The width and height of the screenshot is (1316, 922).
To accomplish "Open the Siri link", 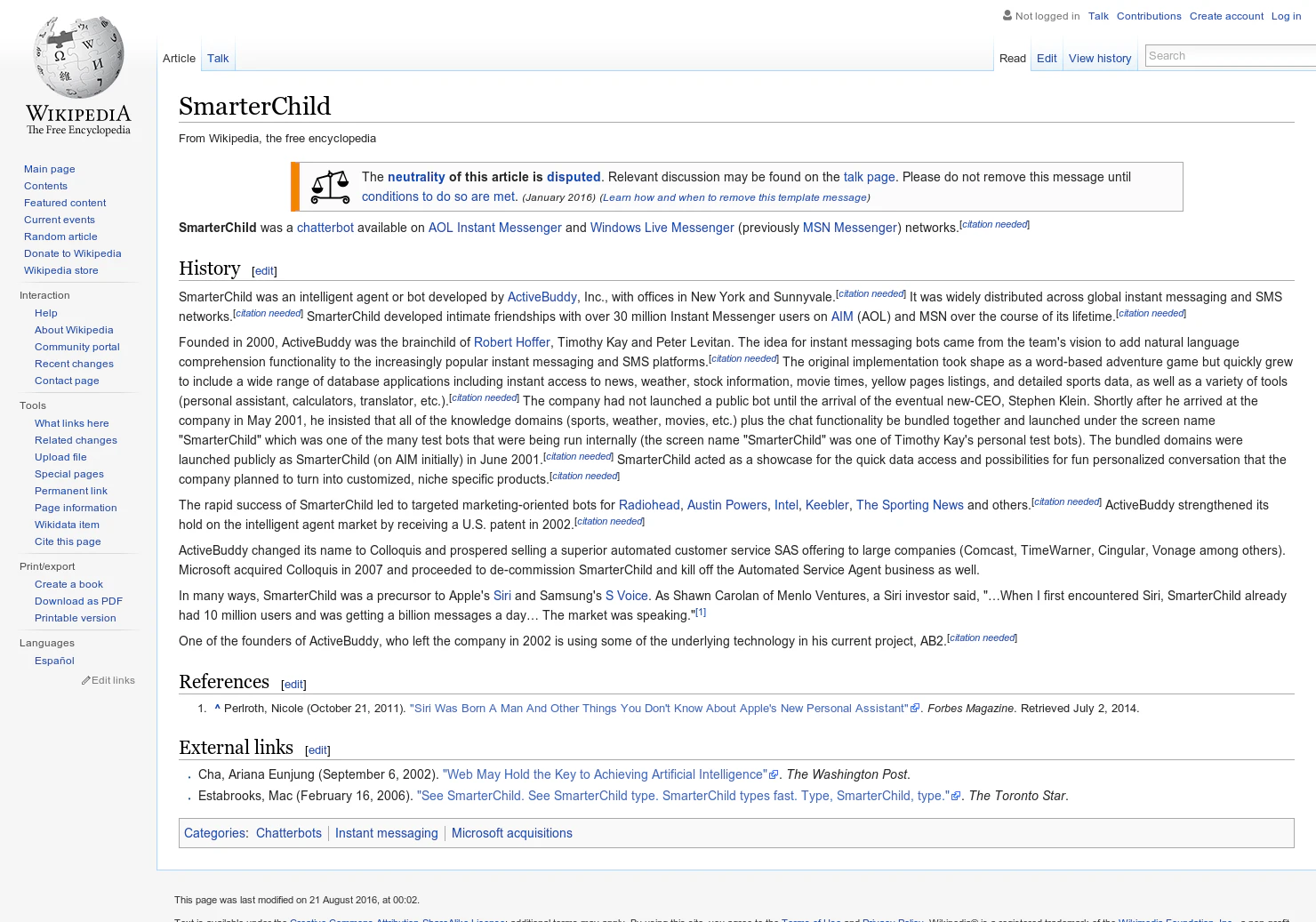I will (x=502, y=596).
